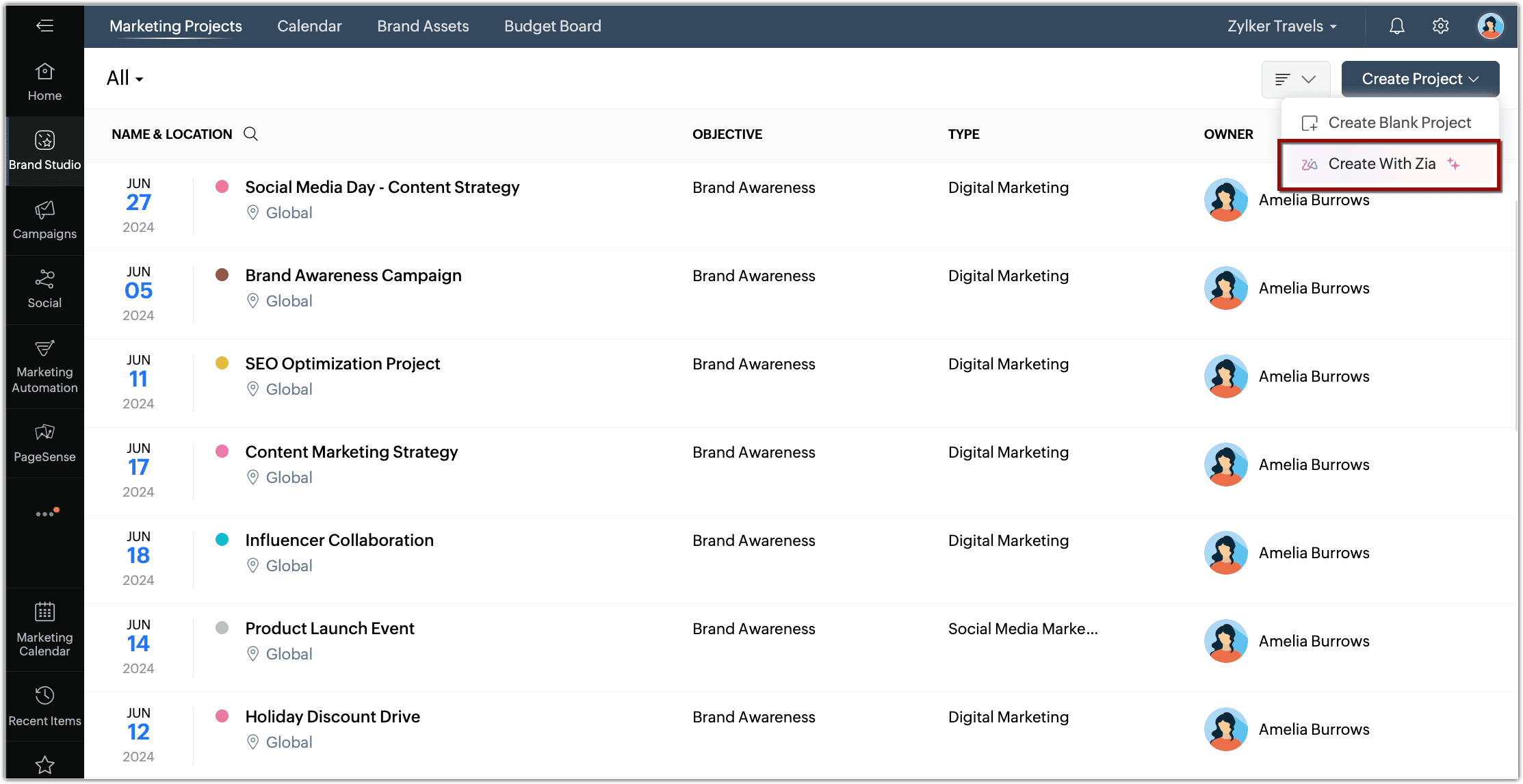
Task: Open the sort options dropdown
Action: 1295,79
